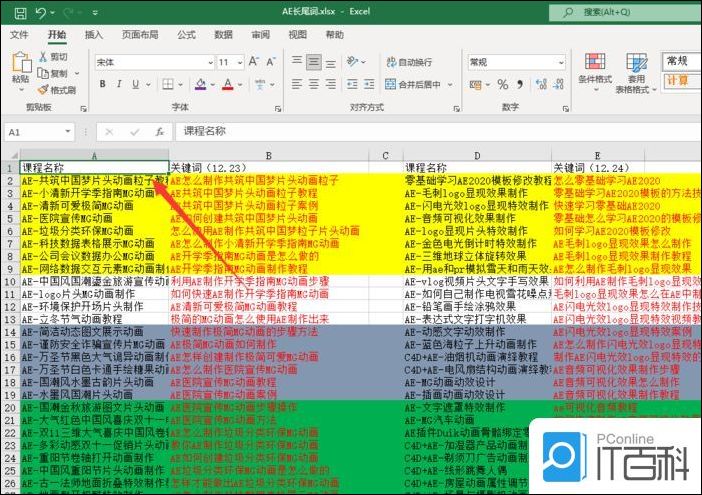This screenshot has width=702, height=495.
Task: Click the Paste (粘贴) clipboard icon
Action: [x=21, y=62]
